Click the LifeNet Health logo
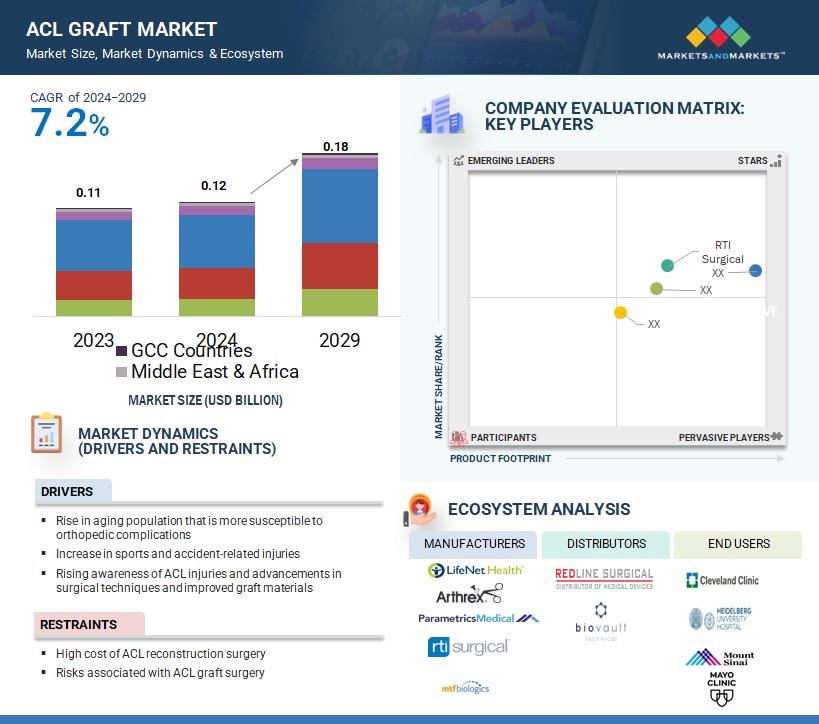This screenshot has height=724, width=819. pyautogui.click(x=475, y=570)
